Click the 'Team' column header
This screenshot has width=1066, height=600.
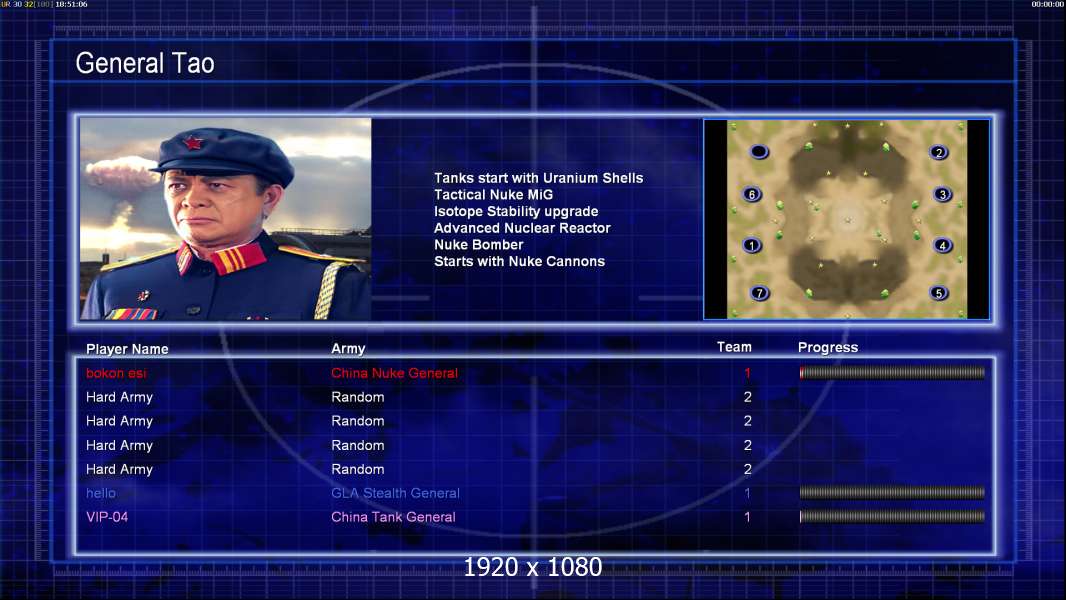coord(734,347)
